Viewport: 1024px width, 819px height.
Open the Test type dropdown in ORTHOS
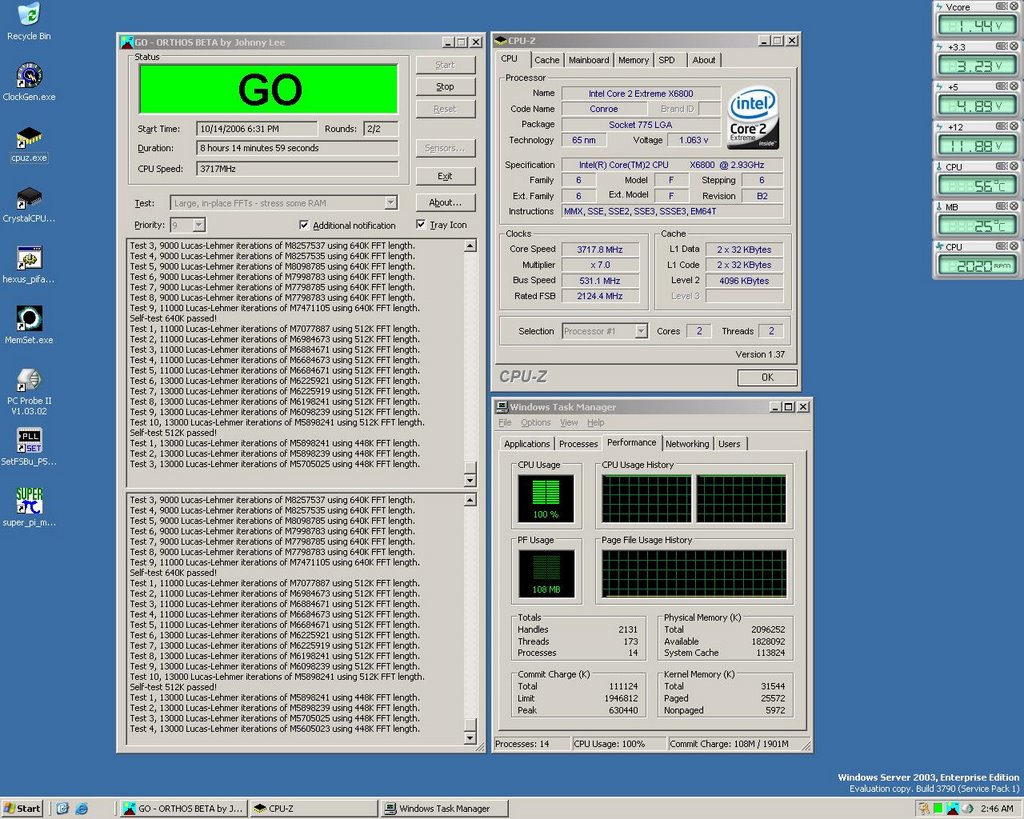click(391, 203)
